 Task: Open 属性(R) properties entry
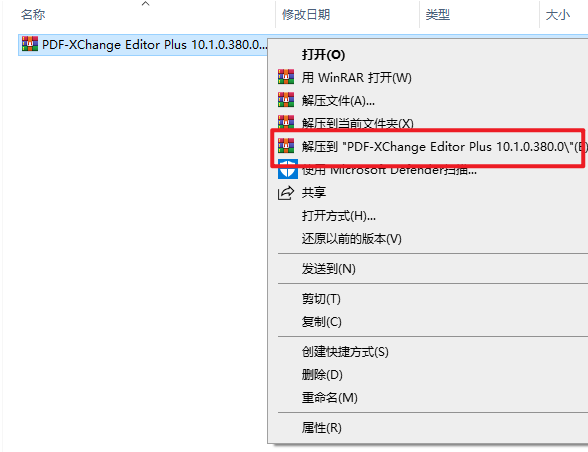[322, 428]
